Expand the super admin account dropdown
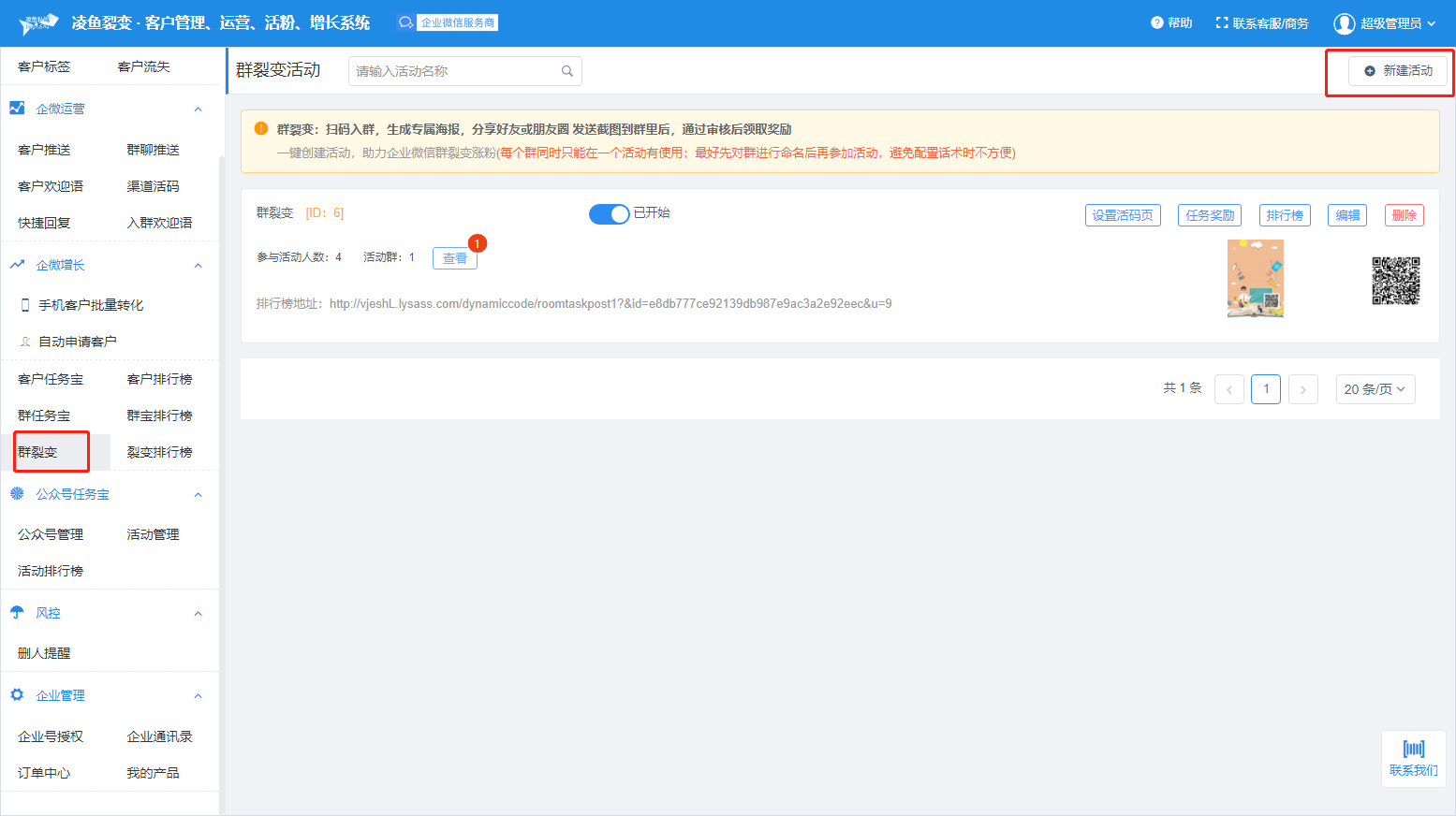Viewport: 1456px width, 816px height. click(x=1431, y=23)
